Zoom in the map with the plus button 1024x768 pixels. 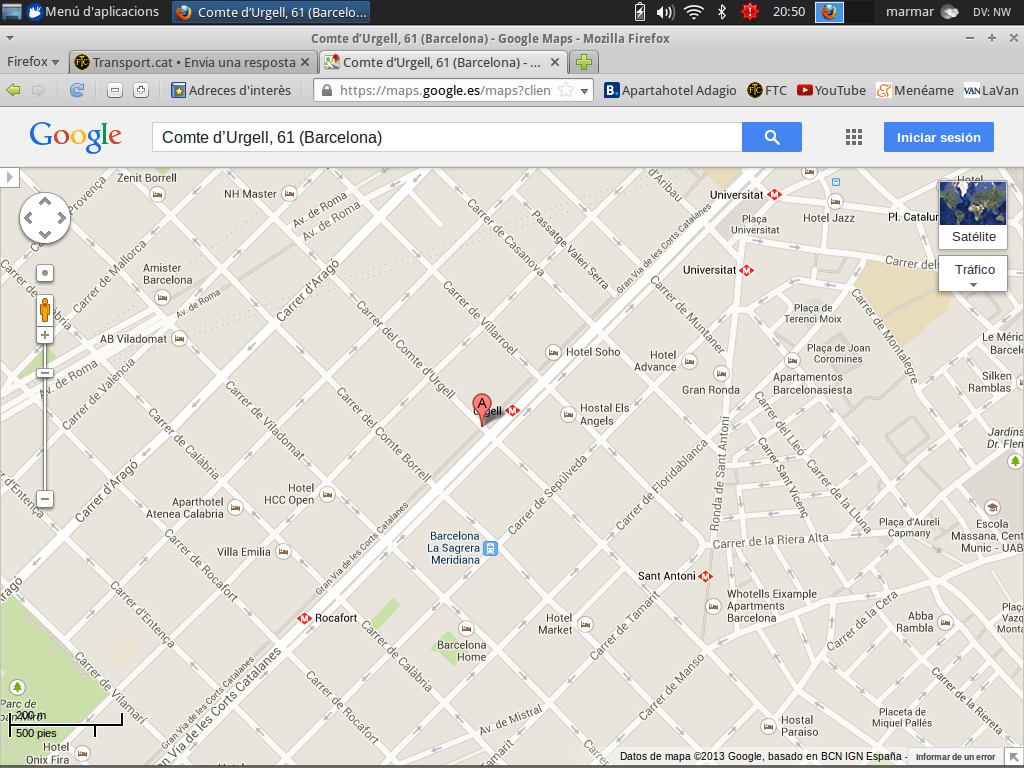coord(44,336)
